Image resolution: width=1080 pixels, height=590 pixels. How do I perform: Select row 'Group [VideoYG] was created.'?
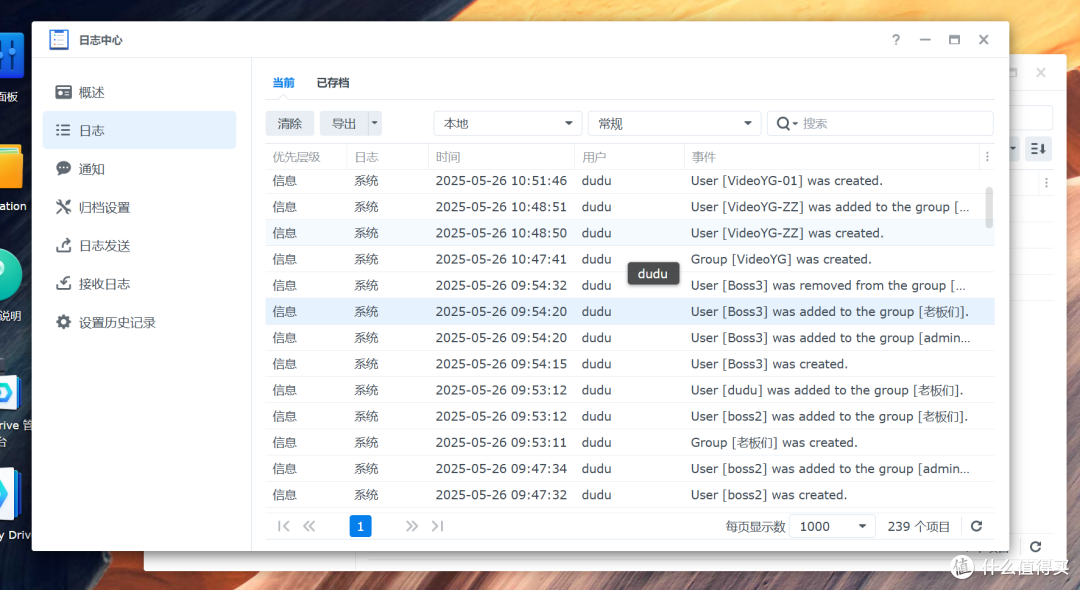point(630,260)
